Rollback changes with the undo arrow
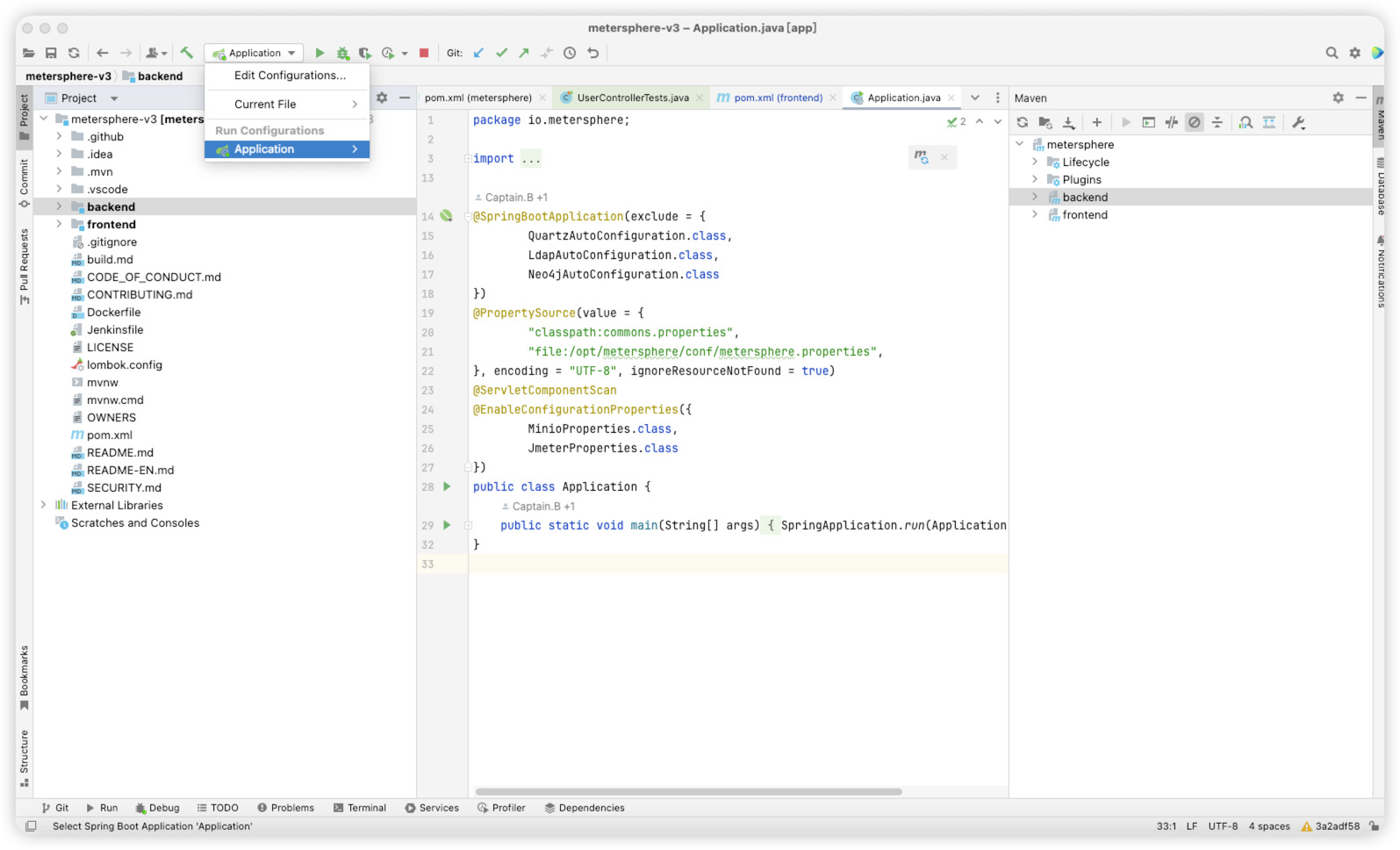 (593, 53)
